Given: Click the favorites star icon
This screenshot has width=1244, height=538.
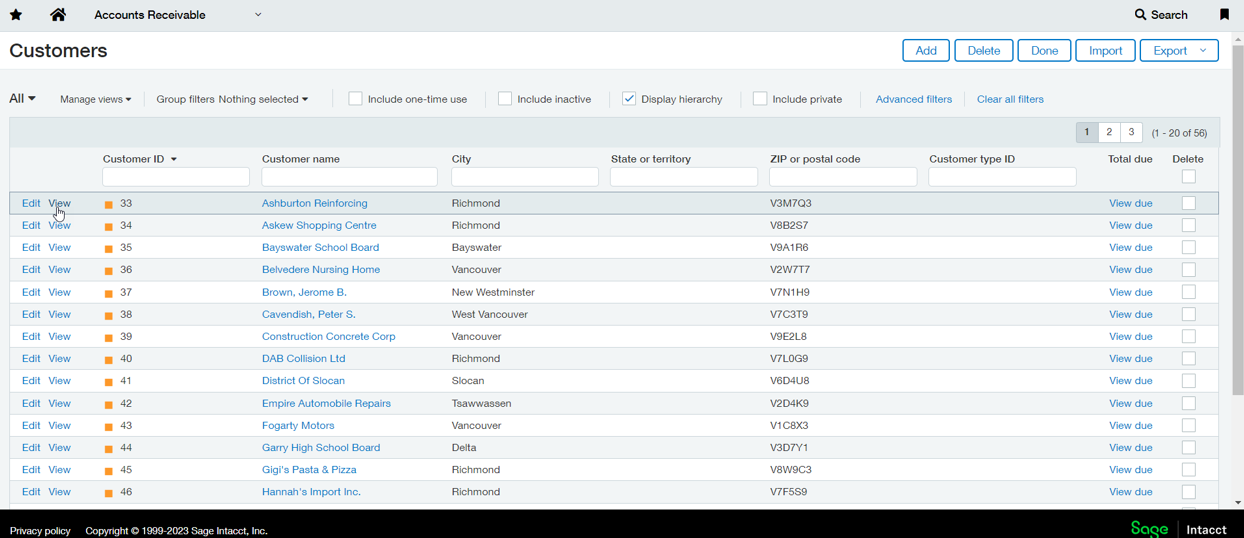Looking at the screenshot, I should click(16, 15).
